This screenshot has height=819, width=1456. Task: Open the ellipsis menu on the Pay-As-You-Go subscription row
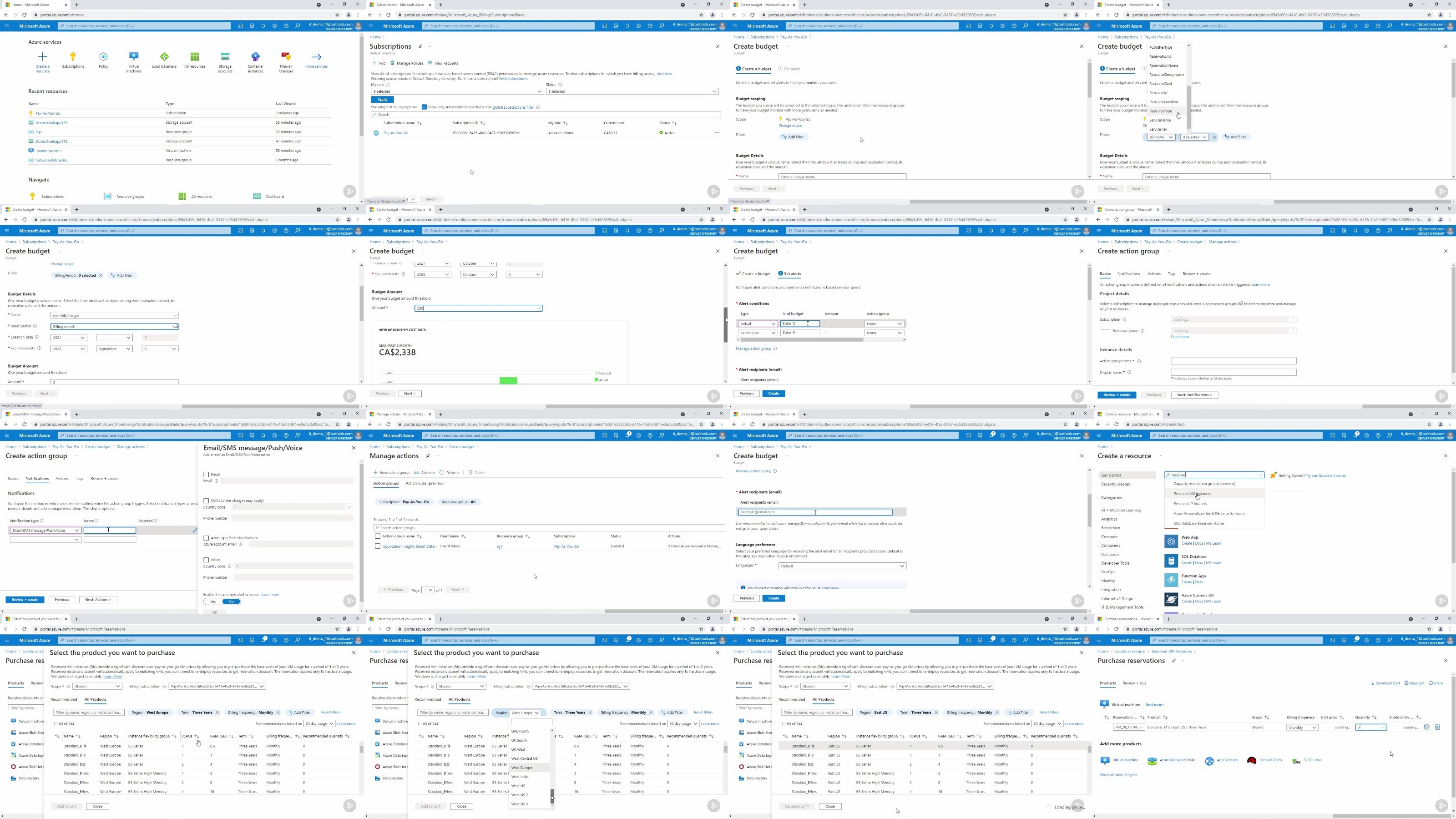point(717,133)
